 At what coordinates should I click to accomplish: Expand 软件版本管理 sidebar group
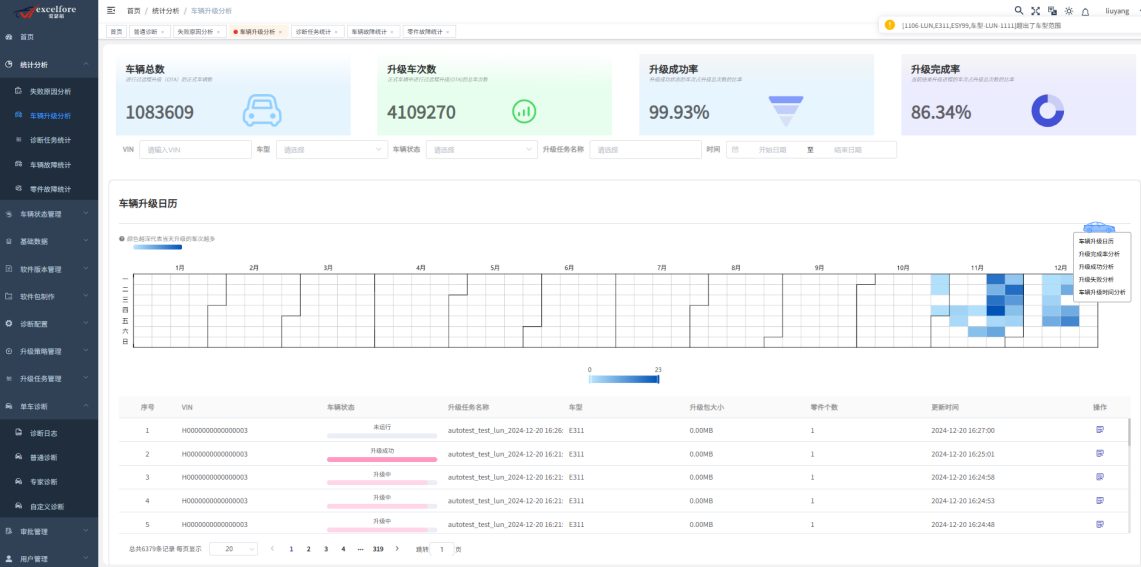(x=49, y=269)
